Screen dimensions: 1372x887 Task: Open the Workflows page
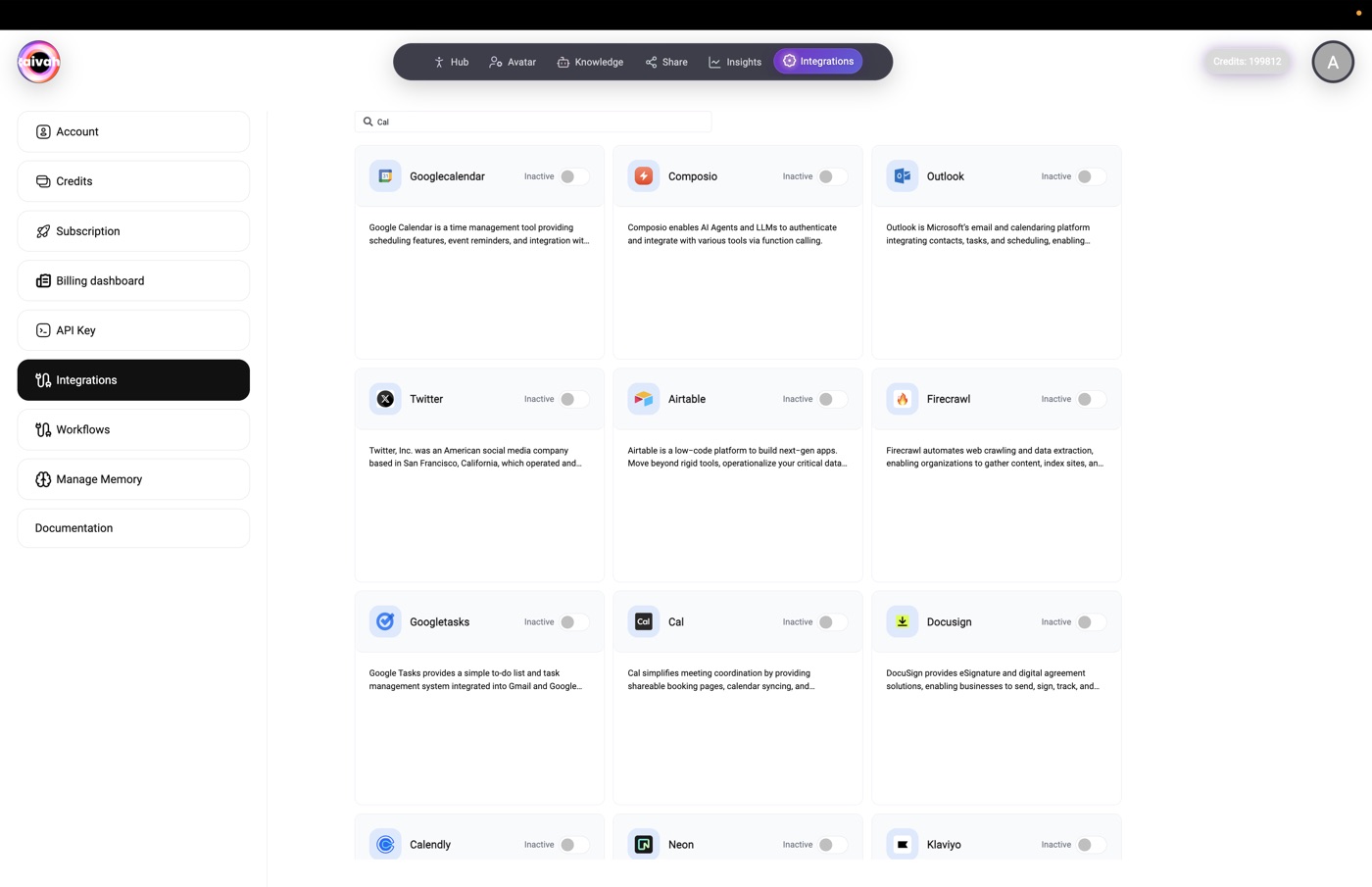[x=133, y=429]
